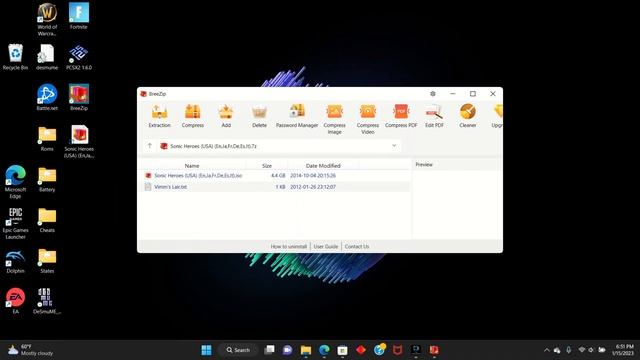640x360 pixels.
Task: Open File Explorer from taskbar
Action: 306,350
